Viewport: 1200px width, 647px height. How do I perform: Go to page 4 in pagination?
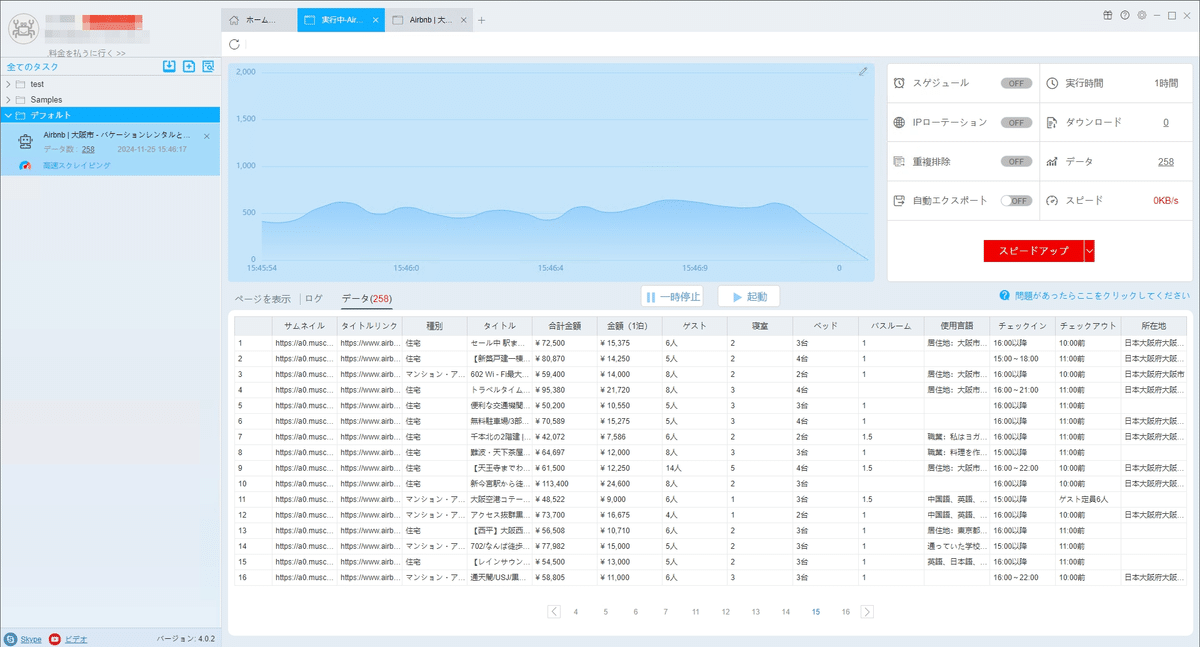click(x=576, y=612)
